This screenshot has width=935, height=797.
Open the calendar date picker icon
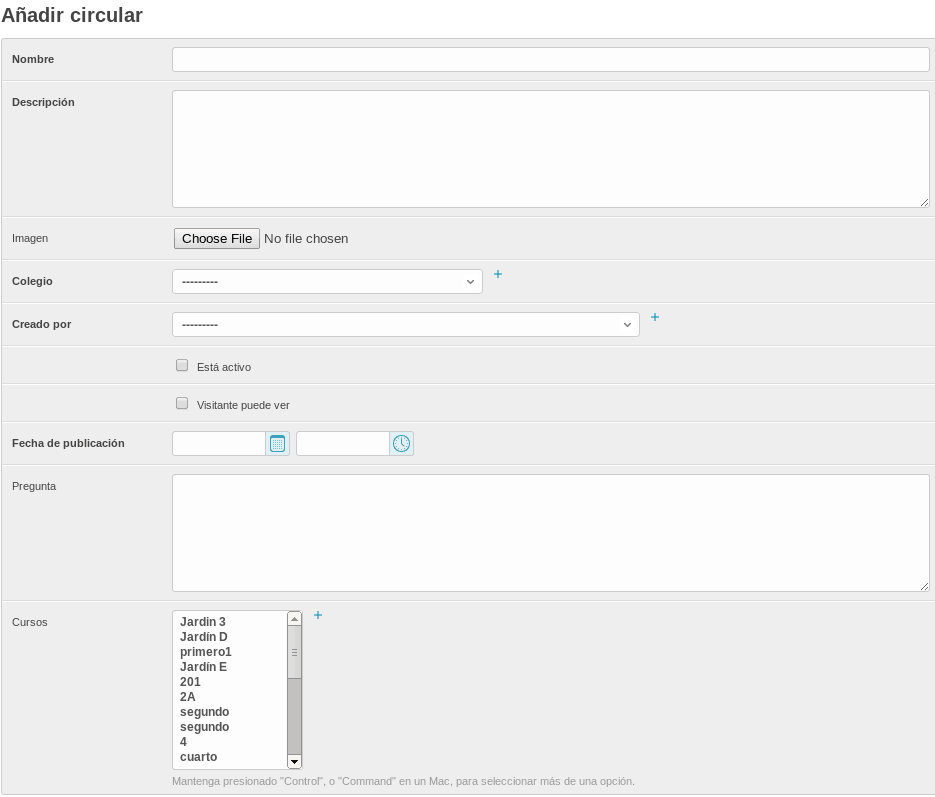(277, 444)
